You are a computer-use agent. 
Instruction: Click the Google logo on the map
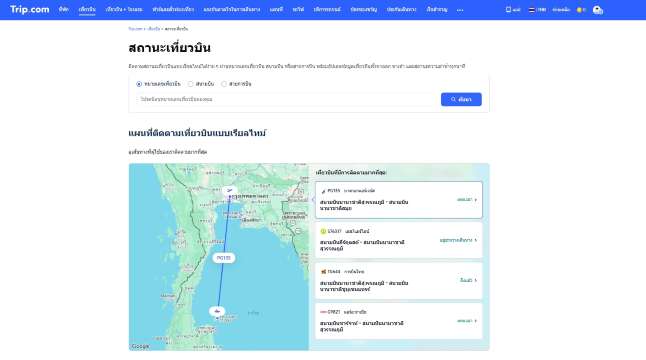(x=140, y=346)
